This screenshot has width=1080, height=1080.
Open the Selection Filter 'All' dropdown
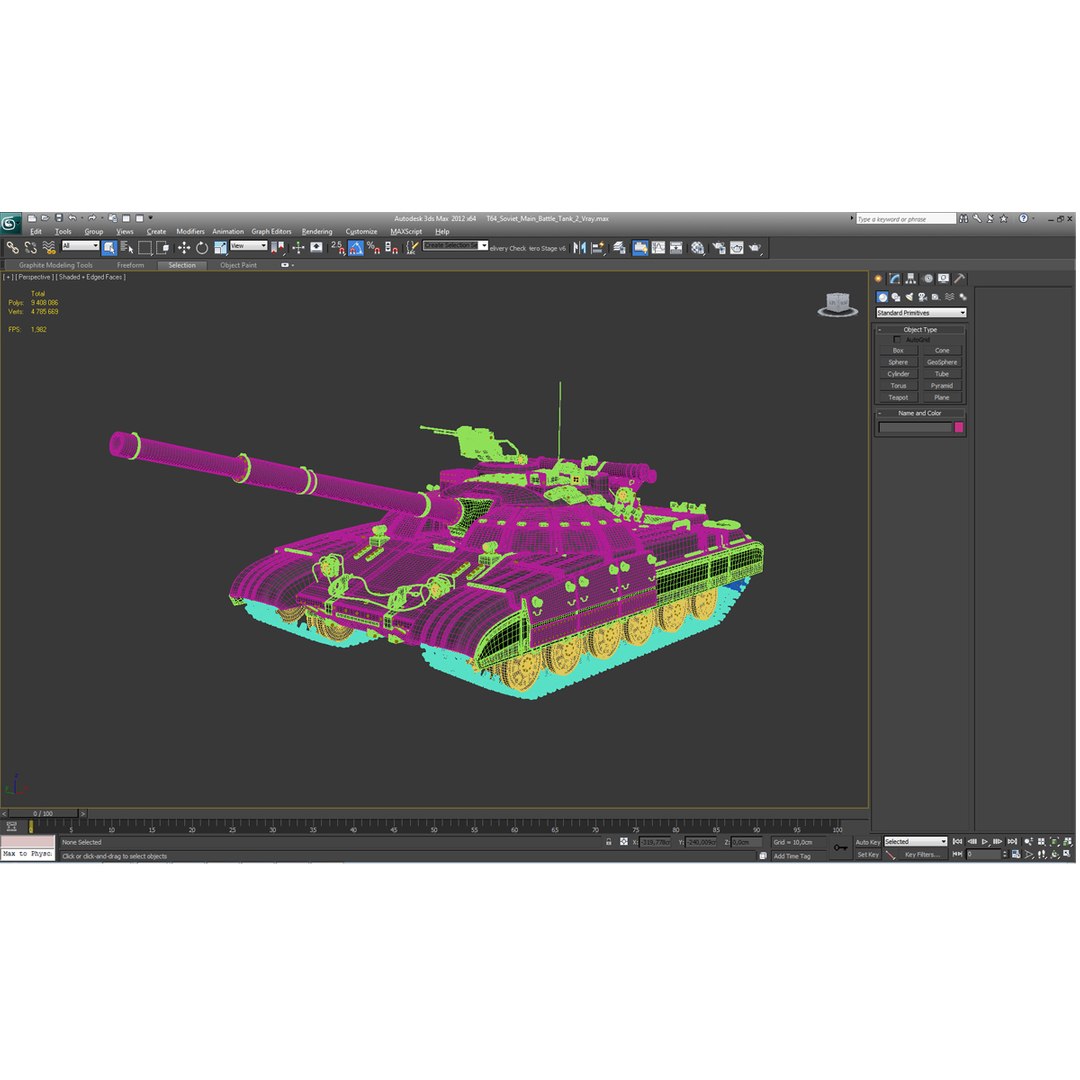click(81, 246)
